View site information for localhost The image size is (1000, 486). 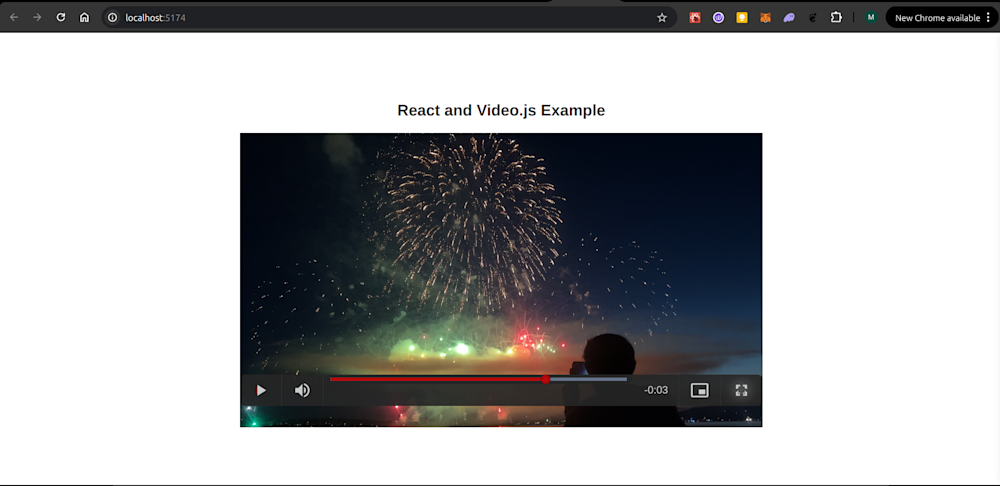113,18
